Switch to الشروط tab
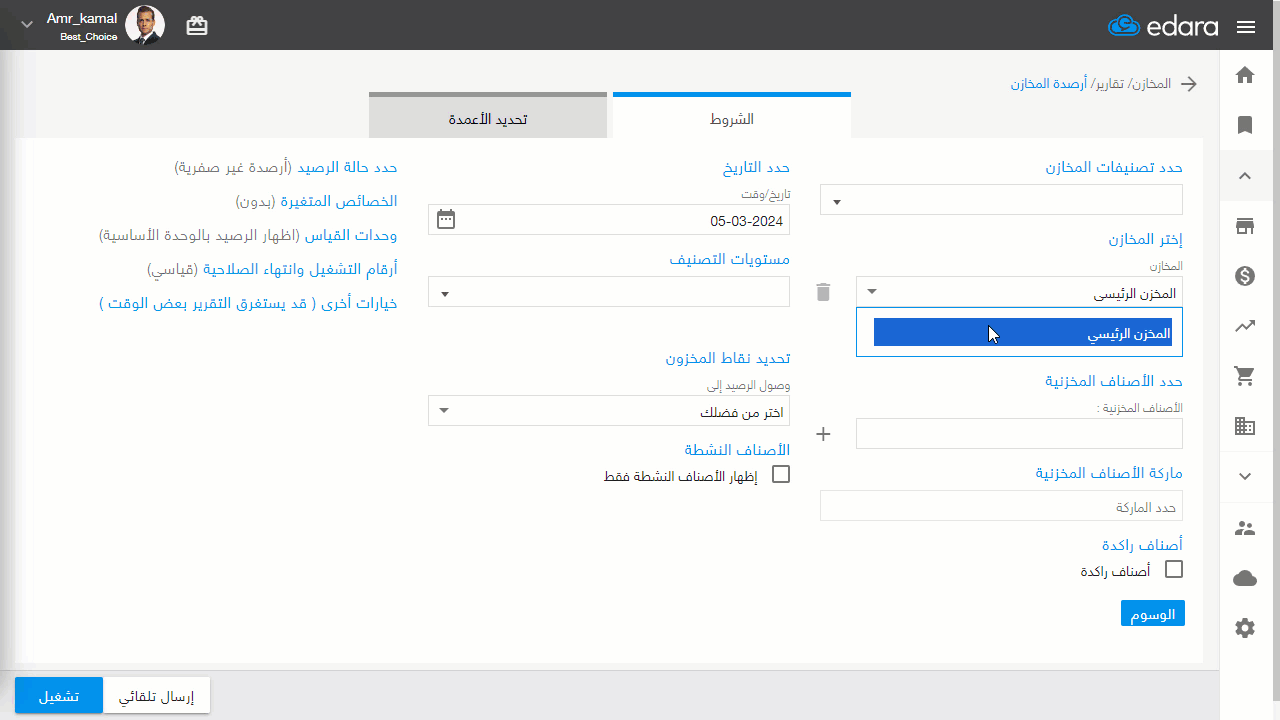The image size is (1280, 720). tap(732, 117)
